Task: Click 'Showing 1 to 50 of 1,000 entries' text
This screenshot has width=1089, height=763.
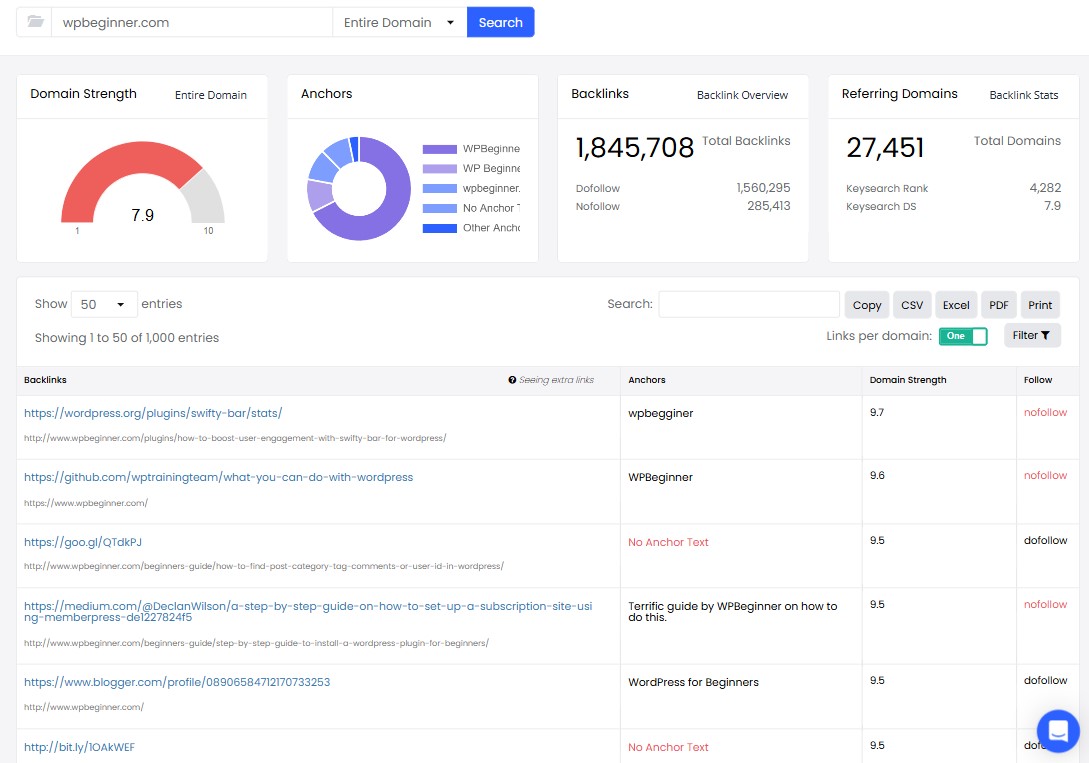Action: [126, 338]
